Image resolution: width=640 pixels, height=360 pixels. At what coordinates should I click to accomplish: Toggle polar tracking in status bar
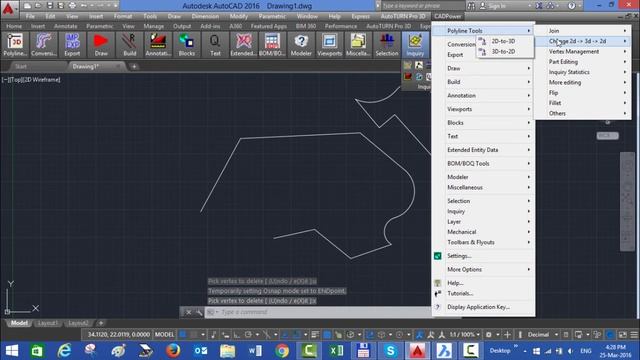(x=248, y=335)
